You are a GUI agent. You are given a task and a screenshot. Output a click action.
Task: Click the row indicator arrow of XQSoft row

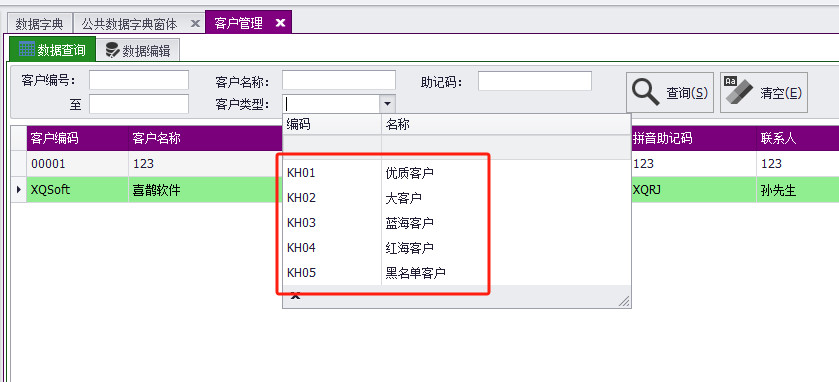tap(19, 189)
